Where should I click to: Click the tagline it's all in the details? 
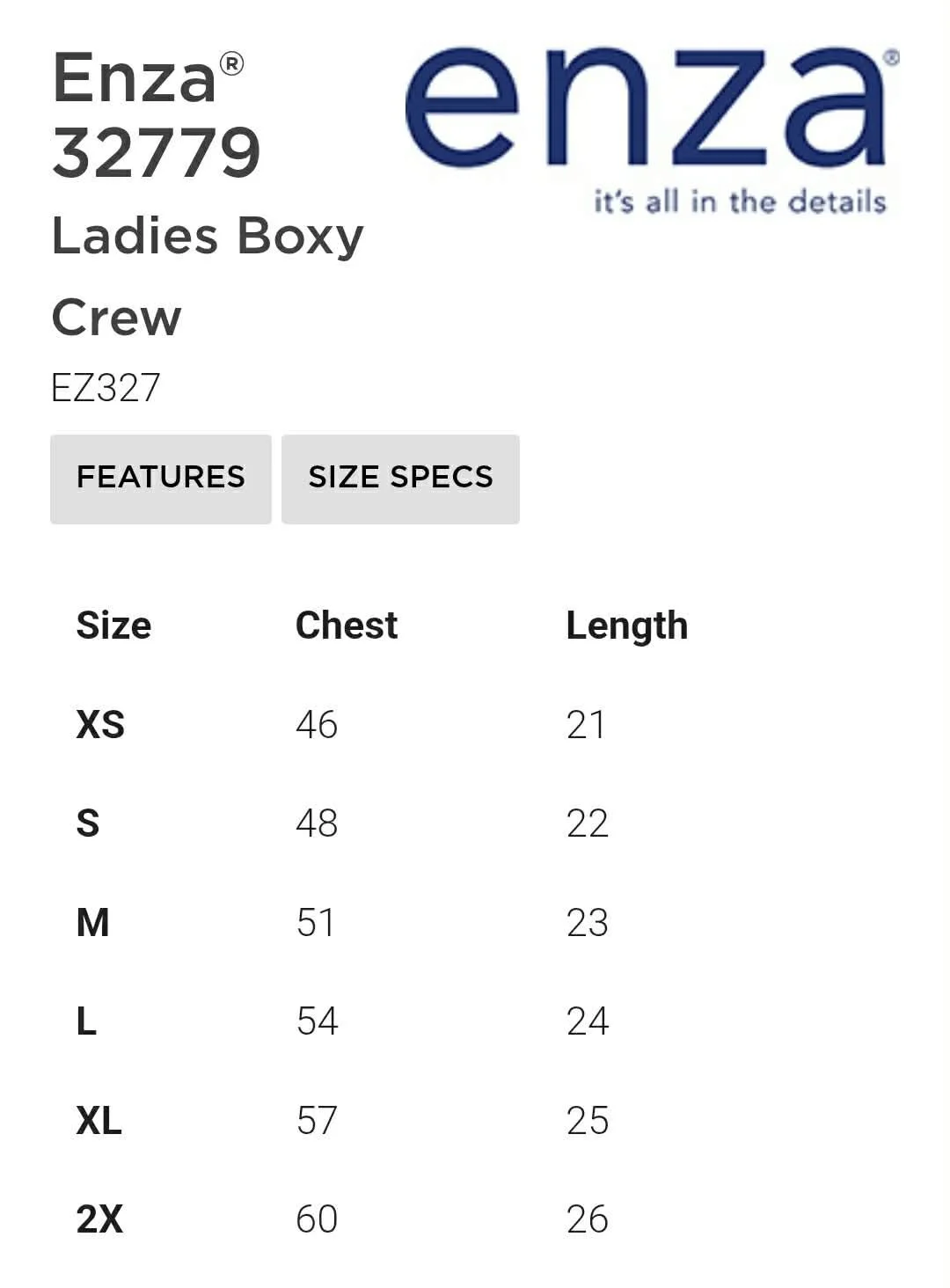[740, 201]
